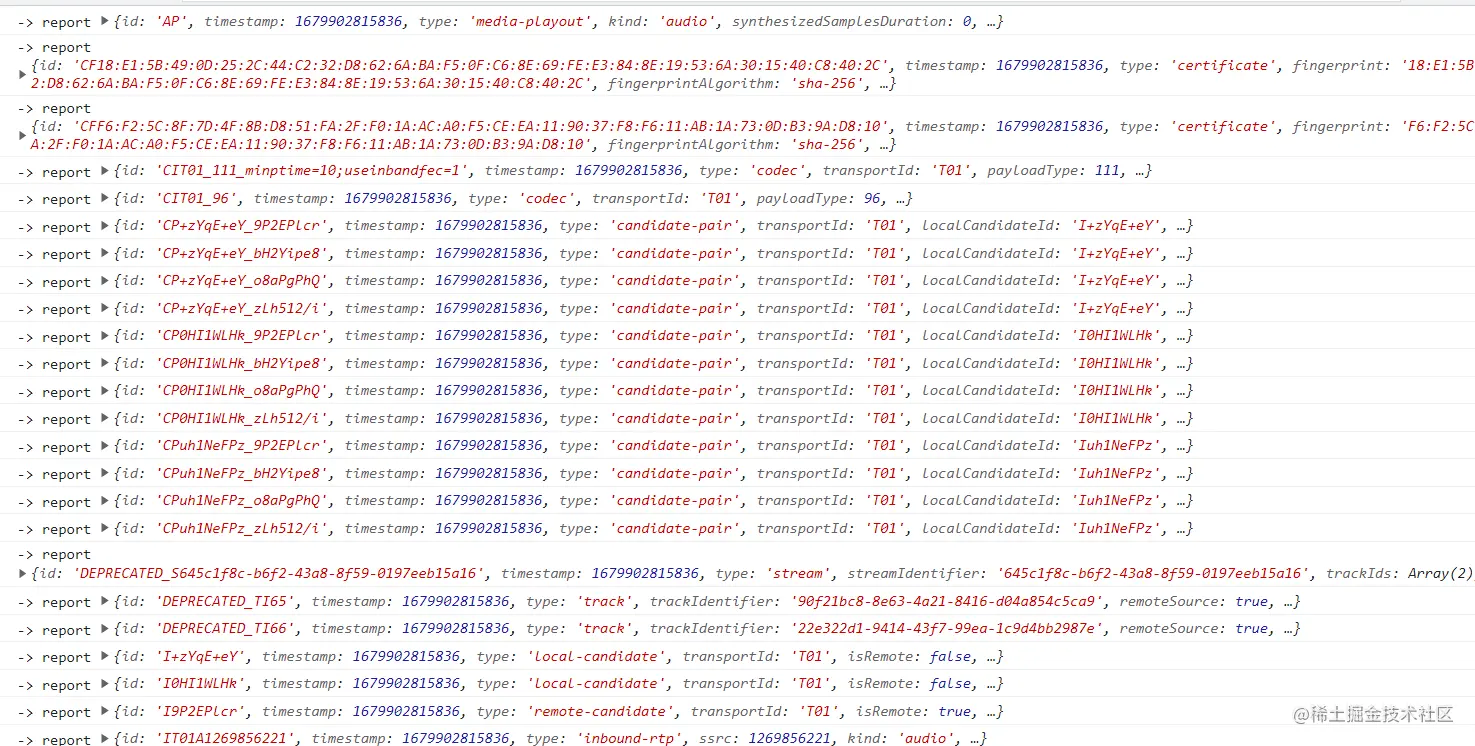Expand the 'DEPRECATED_TI65' track object
The height and width of the screenshot is (746, 1475).
pyautogui.click(x=105, y=602)
